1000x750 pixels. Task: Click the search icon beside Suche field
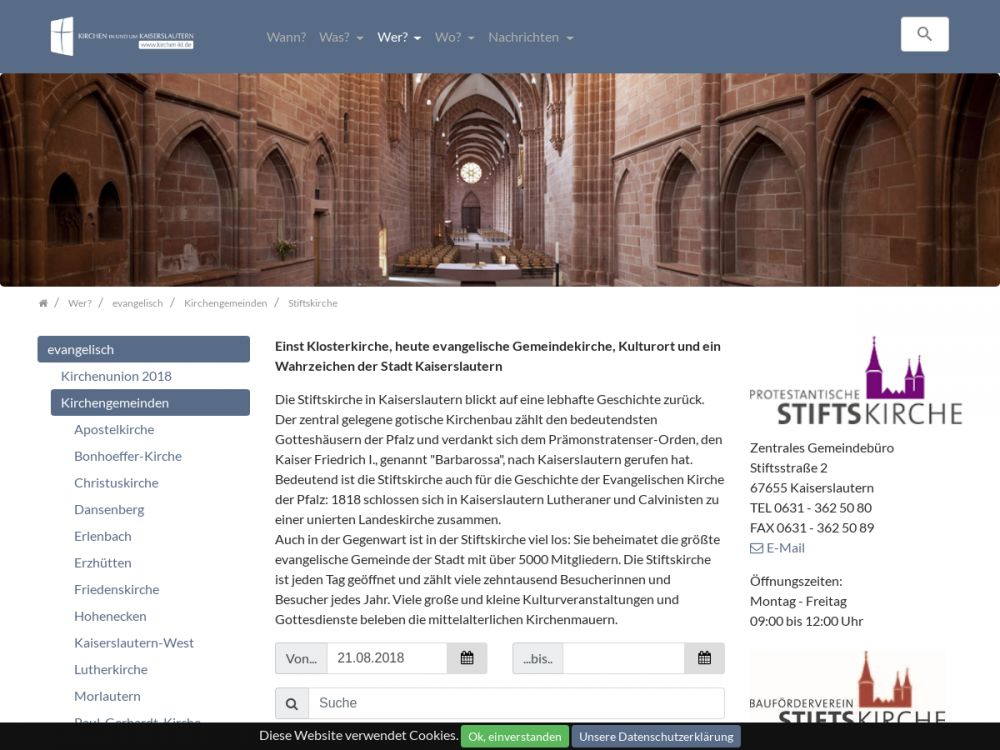(x=292, y=703)
